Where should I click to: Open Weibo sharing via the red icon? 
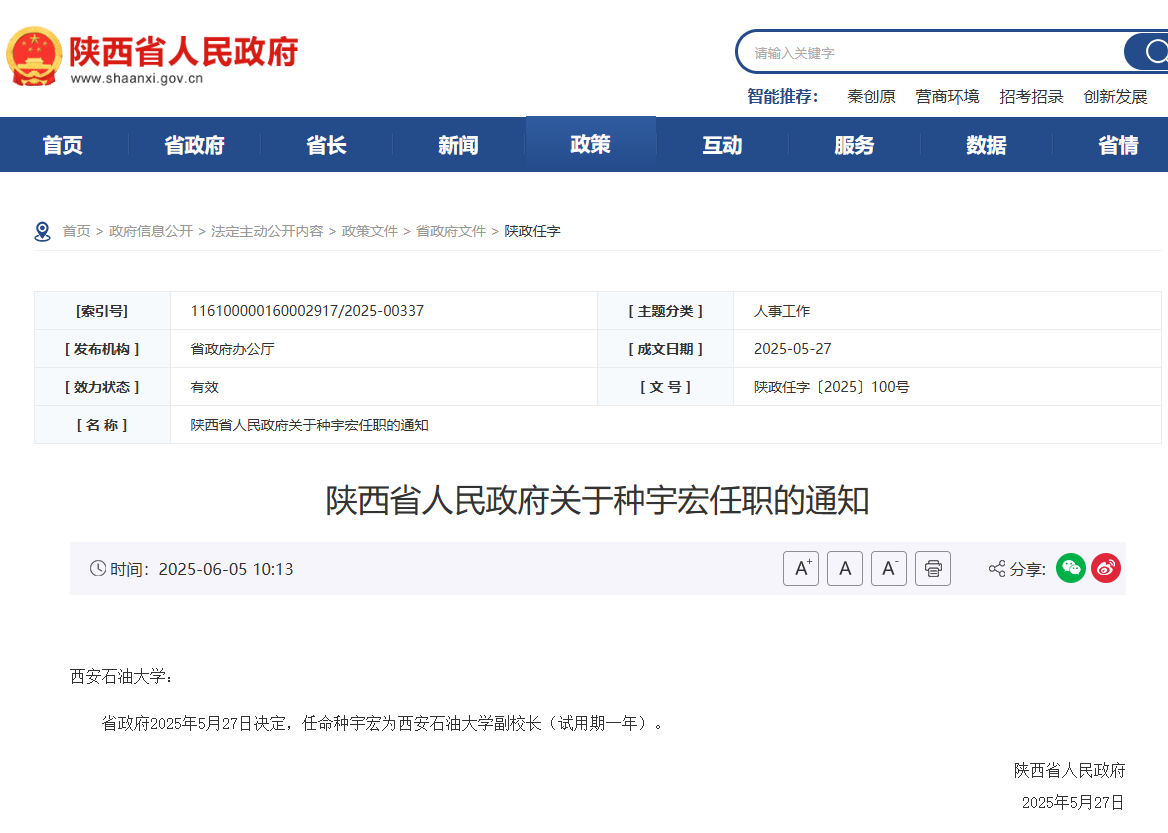click(x=1105, y=568)
